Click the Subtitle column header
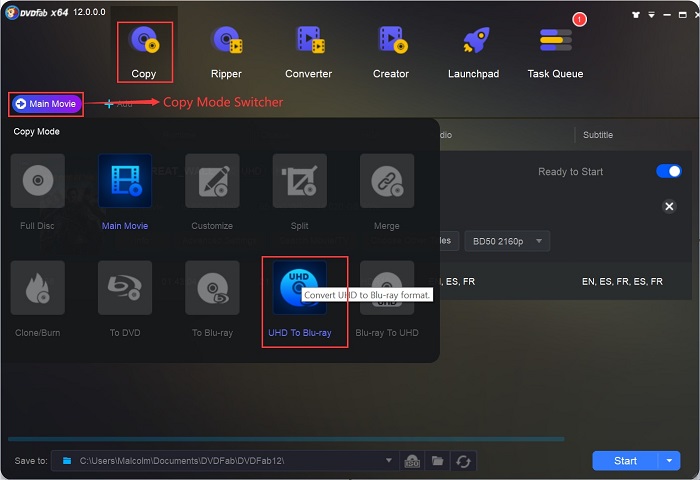Screen dimensions: 700x480 coord(598,135)
